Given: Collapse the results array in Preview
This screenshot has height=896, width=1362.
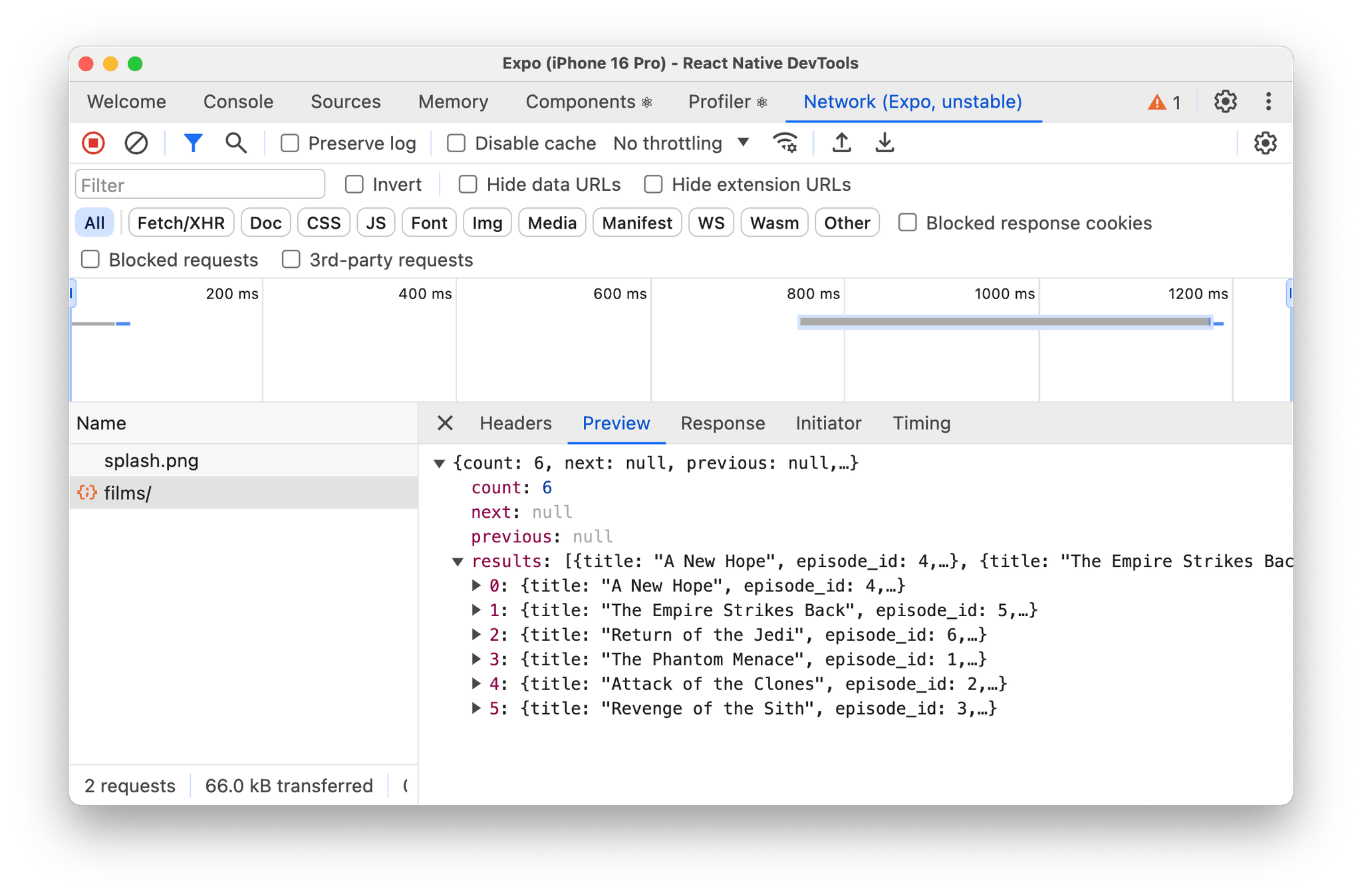Looking at the screenshot, I should [459, 561].
